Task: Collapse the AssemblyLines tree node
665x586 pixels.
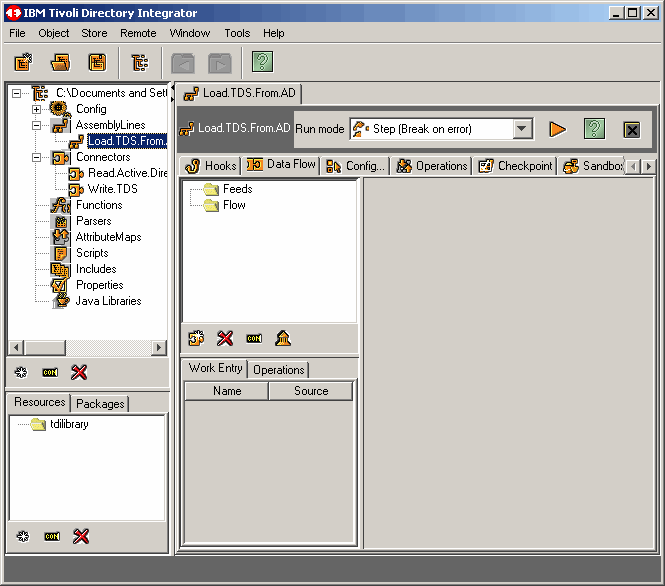Action: [37, 125]
